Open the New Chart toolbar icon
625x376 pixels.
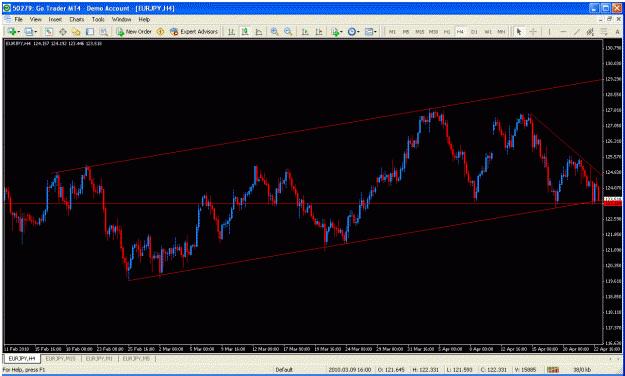click(11, 31)
